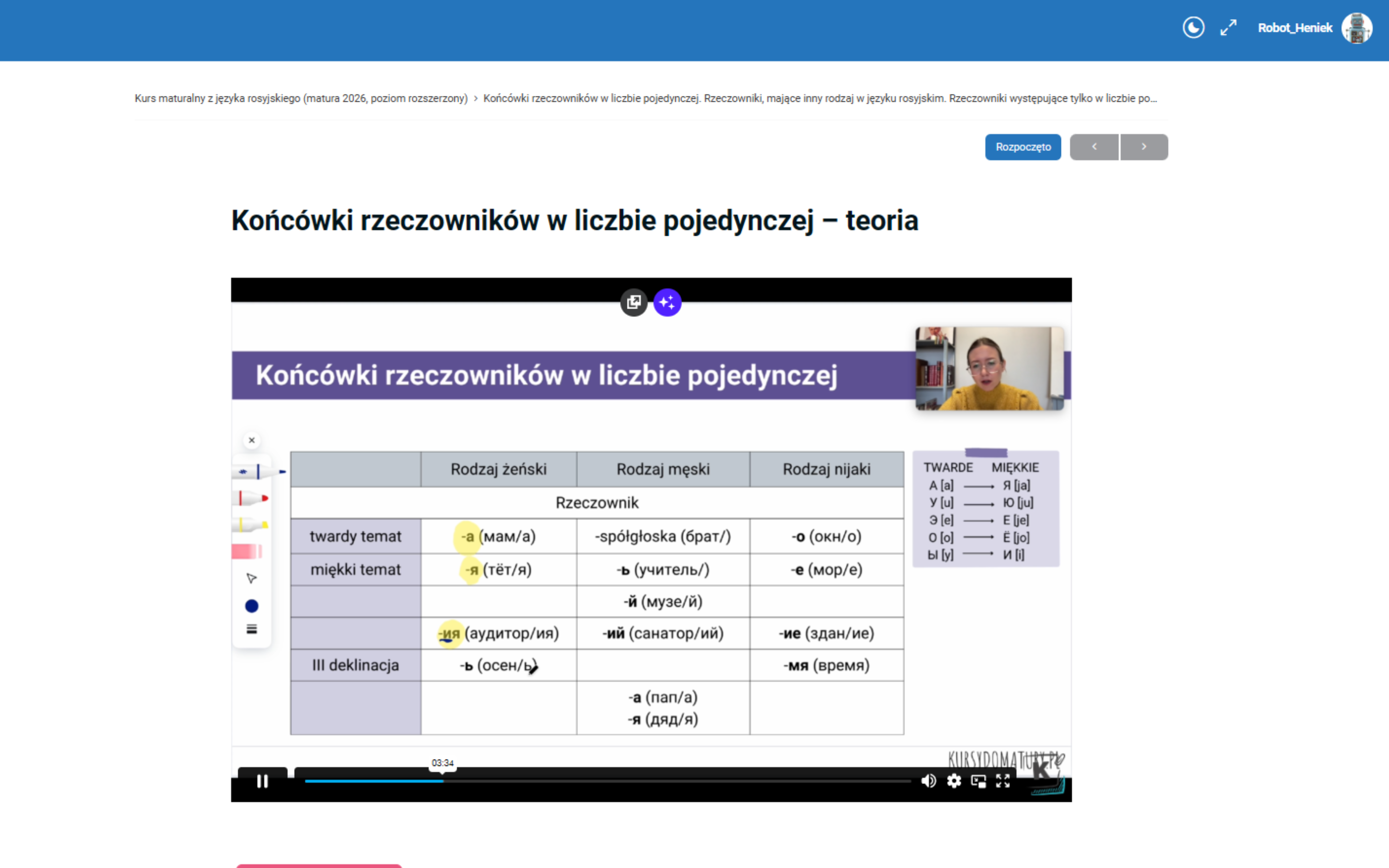Open the line thickness menu
This screenshot has height=868, width=1389.
251,629
